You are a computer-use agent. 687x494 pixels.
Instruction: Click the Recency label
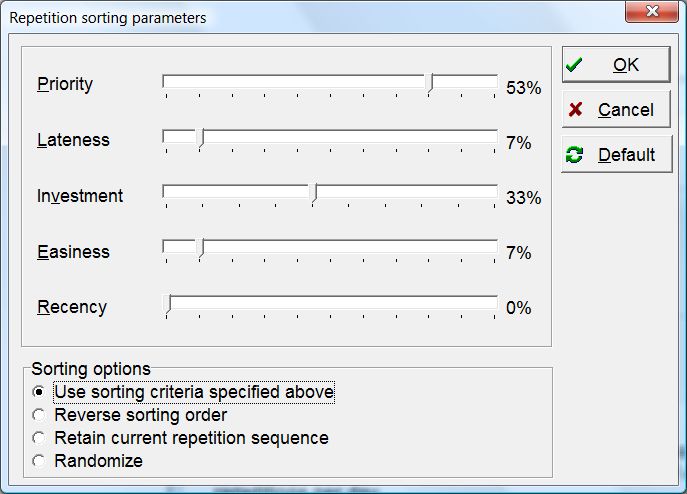click(72, 307)
